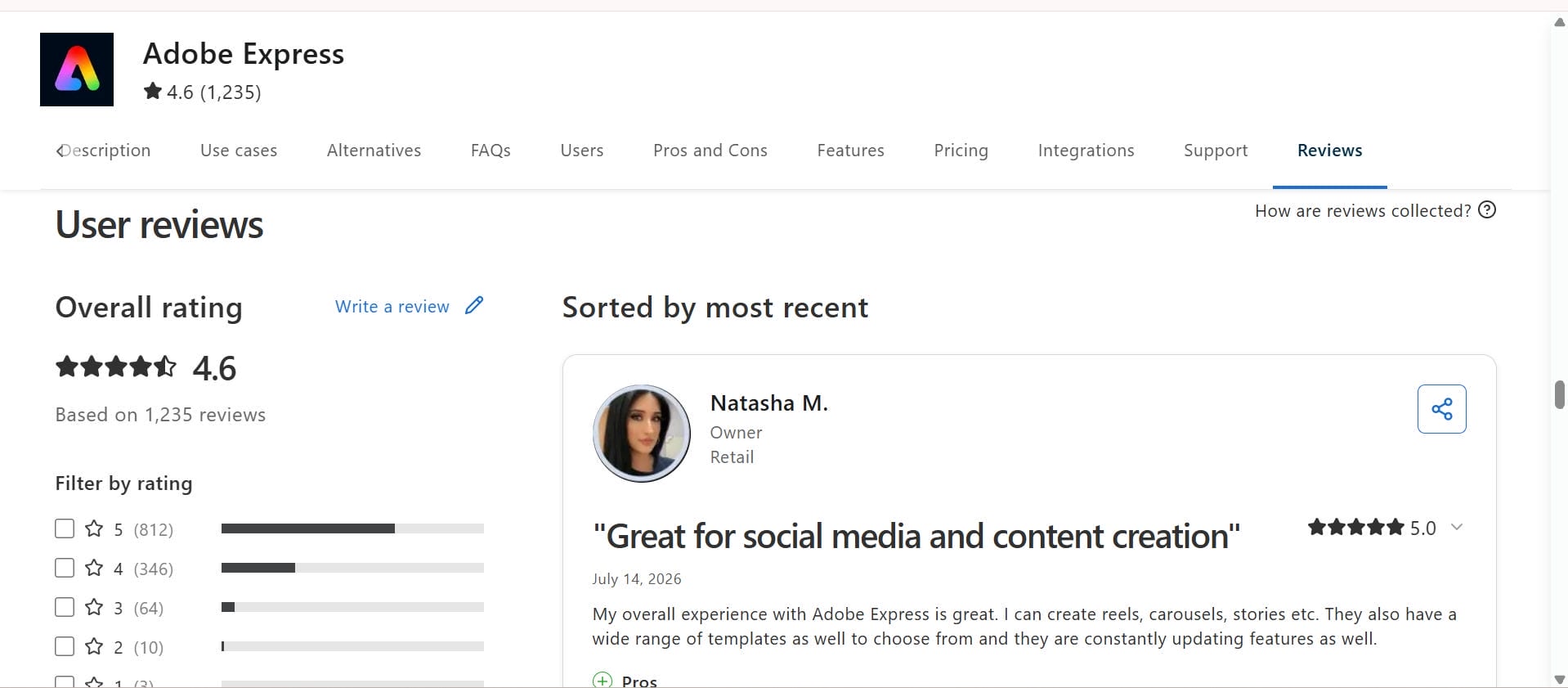Viewport: 1568px width, 688px height.
Task: Open the Pricing tab
Action: pyautogui.click(x=961, y=151)
